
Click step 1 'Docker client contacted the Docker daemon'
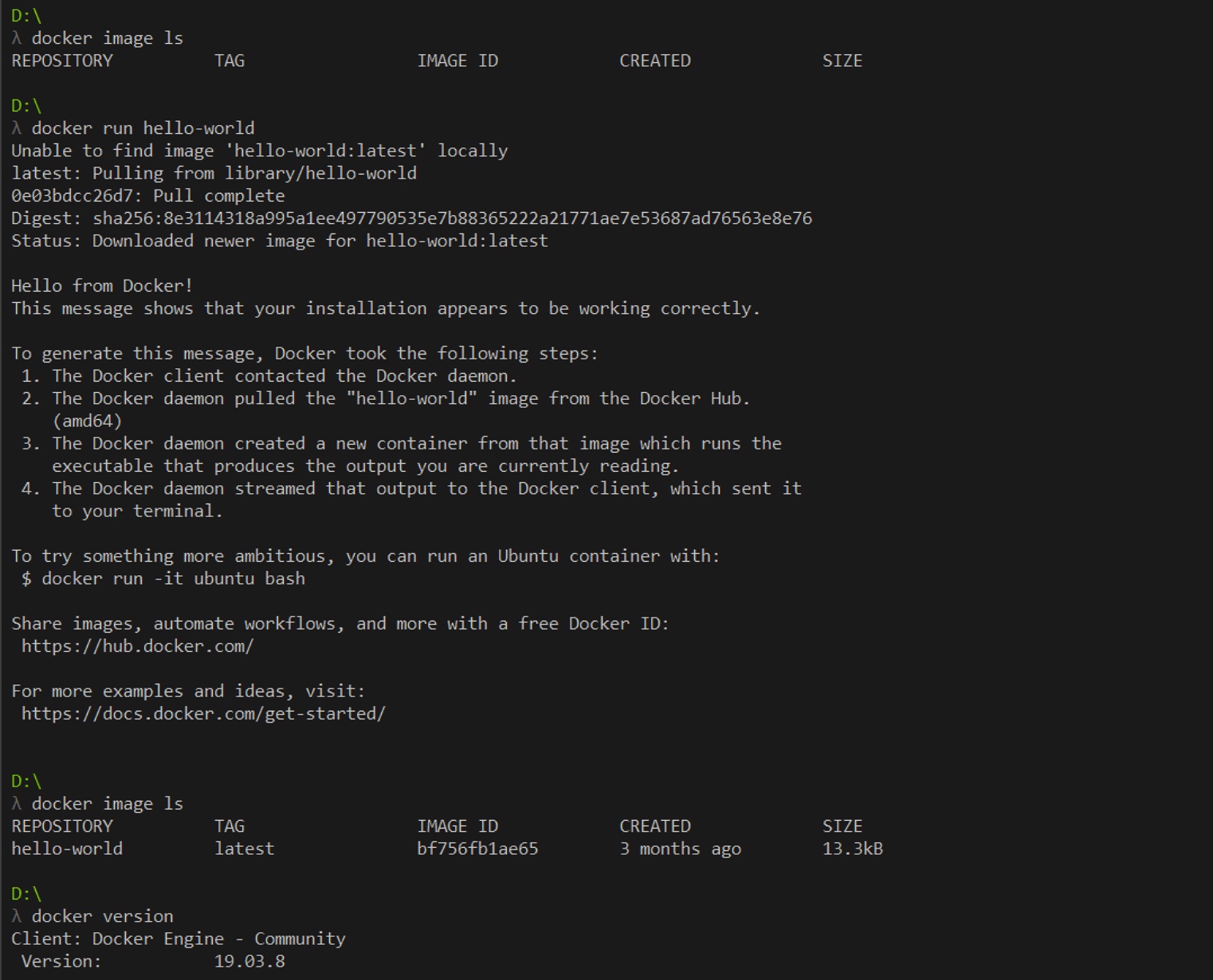pos(269,376)
